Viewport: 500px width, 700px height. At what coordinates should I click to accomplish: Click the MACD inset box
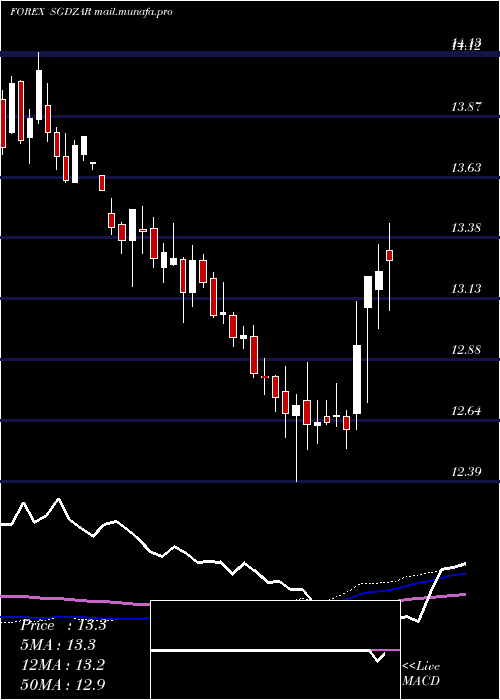pos(275,650)
